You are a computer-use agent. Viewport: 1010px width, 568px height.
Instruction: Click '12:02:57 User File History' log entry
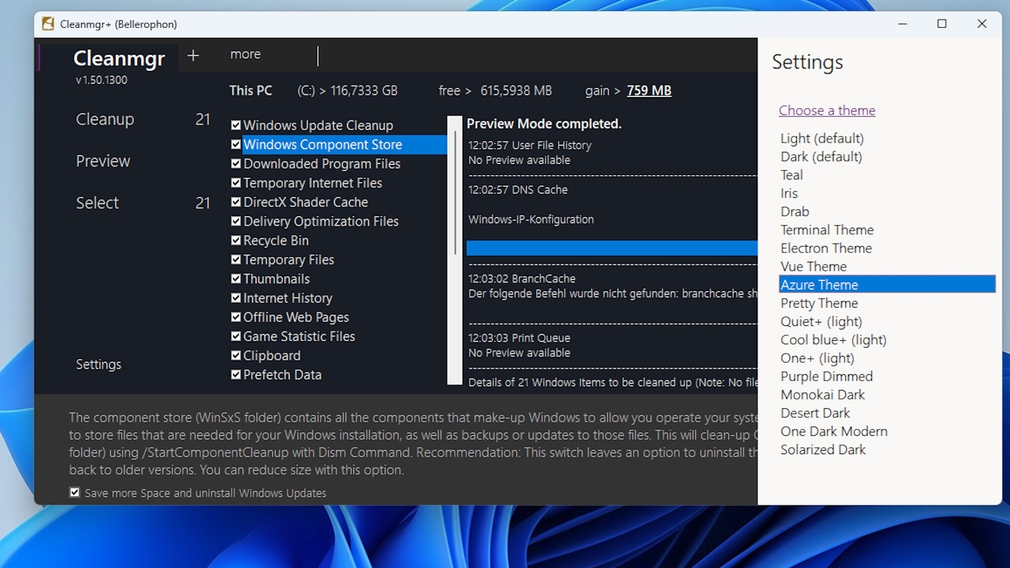coord(529,146)
